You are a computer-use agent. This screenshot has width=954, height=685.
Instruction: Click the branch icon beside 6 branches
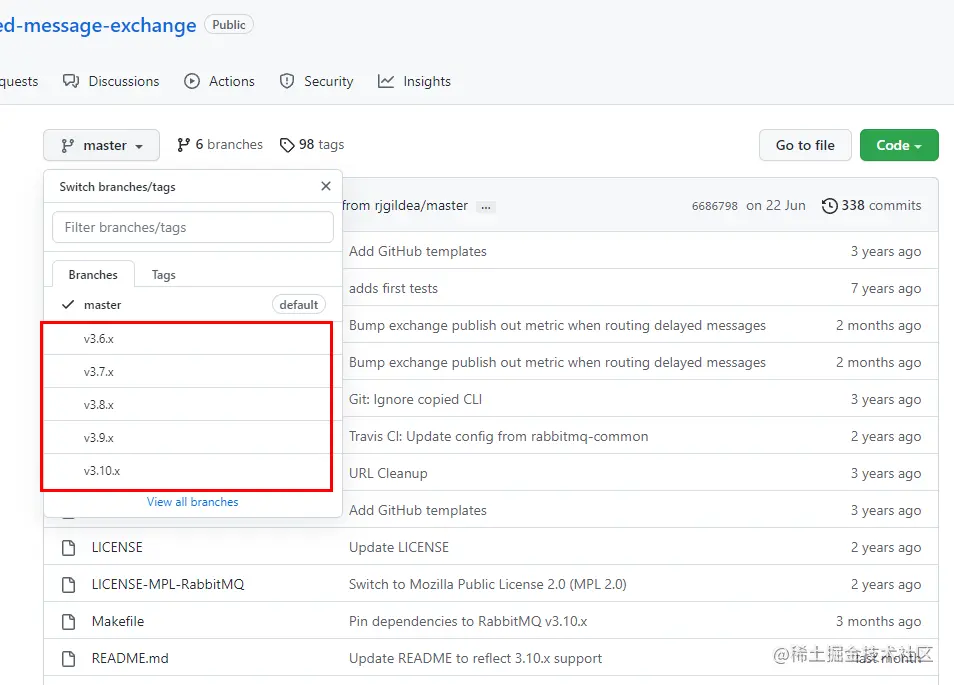(x=183, y=145)
